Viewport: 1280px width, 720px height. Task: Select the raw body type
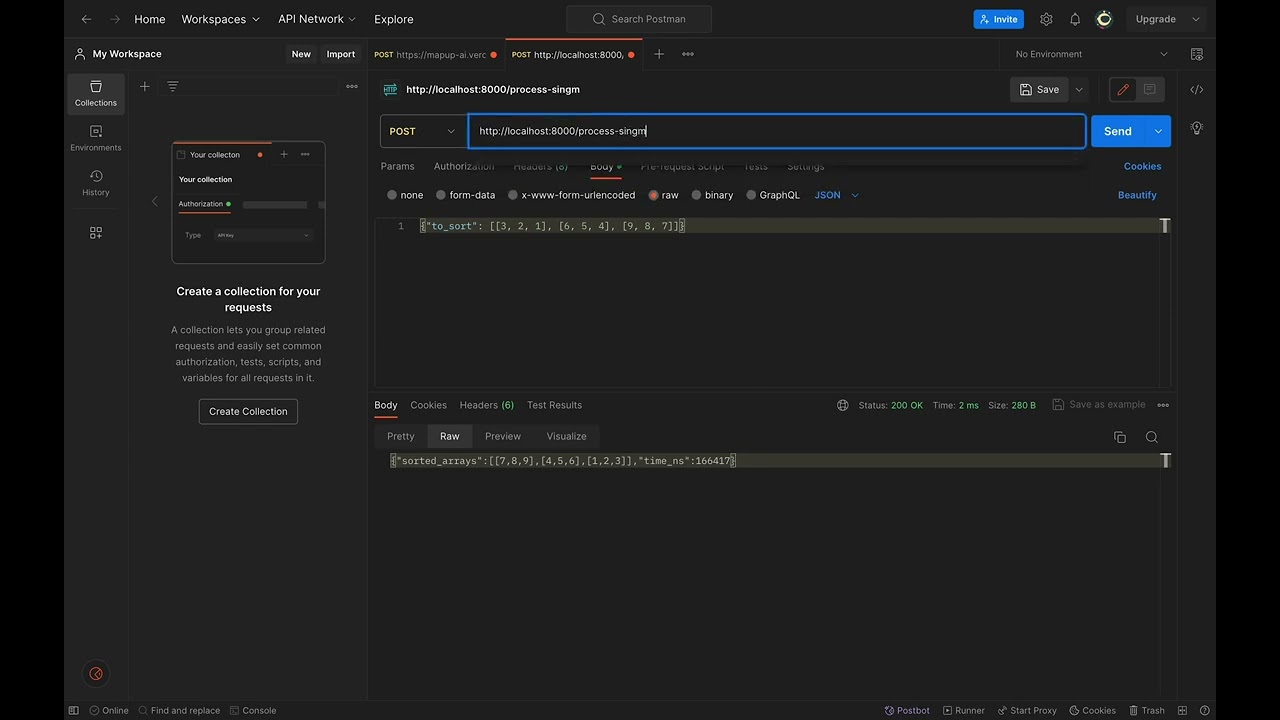[x=653, y=195]
